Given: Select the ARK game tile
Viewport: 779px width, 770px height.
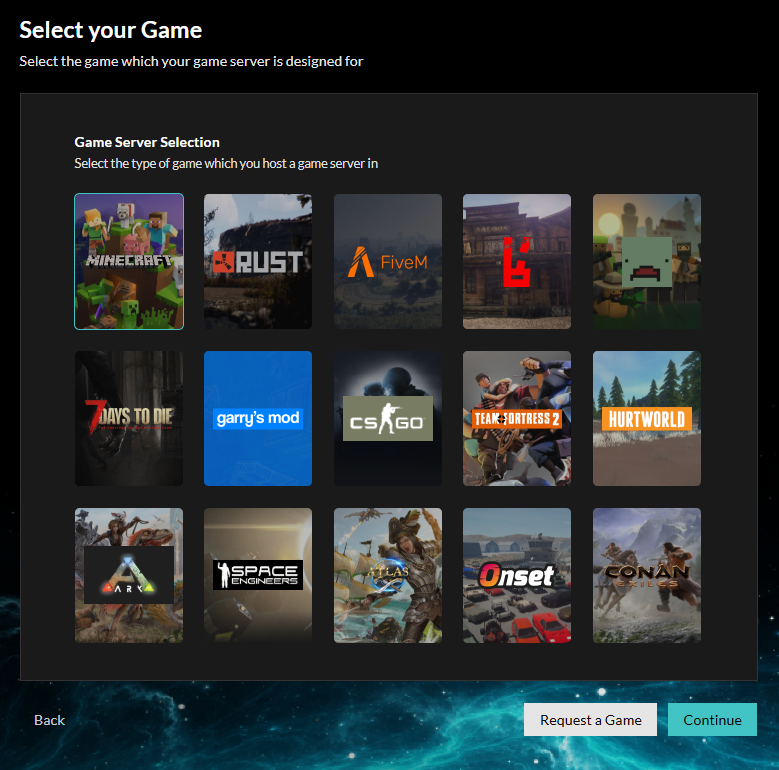Looking at the screenshot, I should (x=129, y=575).
